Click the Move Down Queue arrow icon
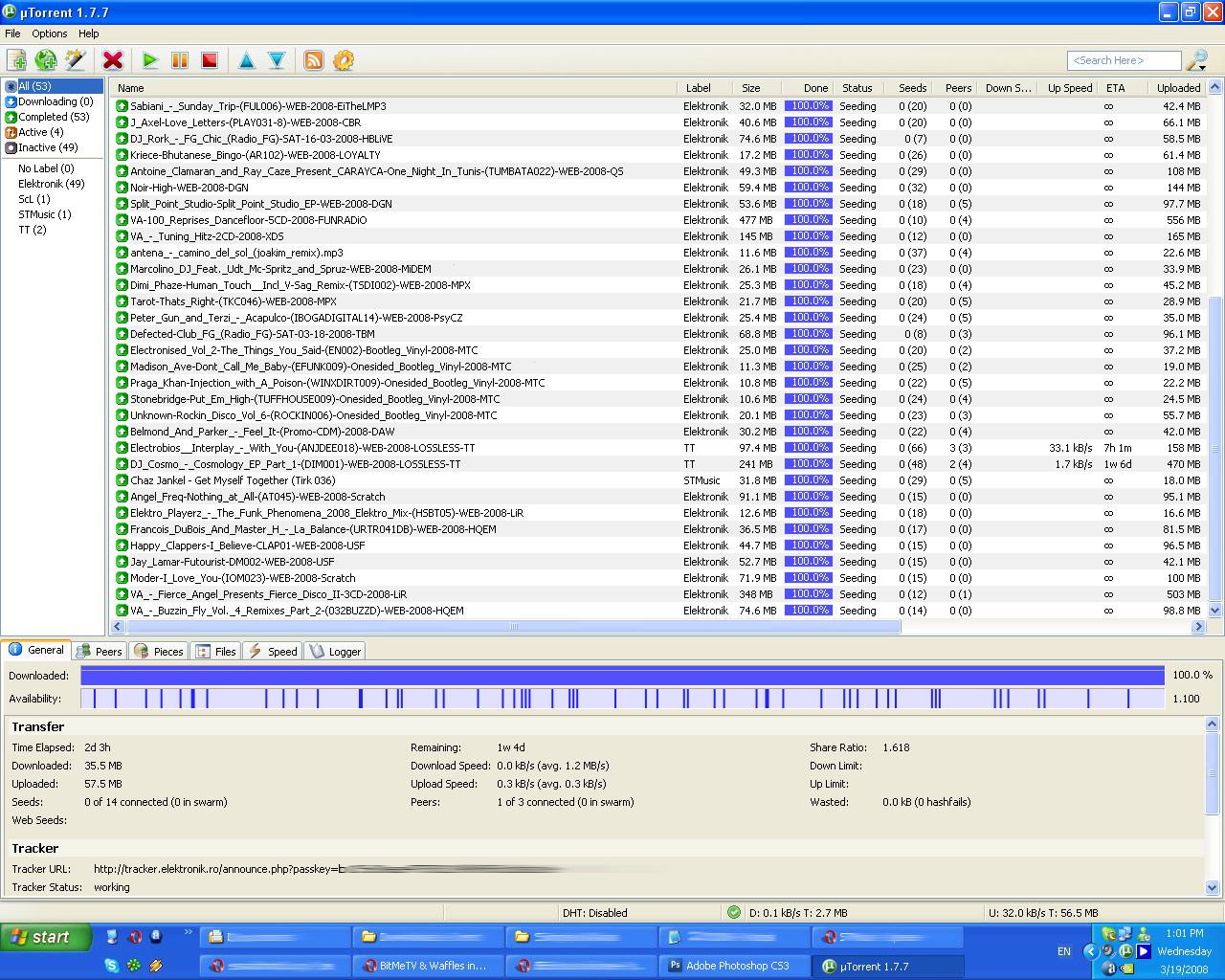 pyautogui.click(x=277, y=60)
